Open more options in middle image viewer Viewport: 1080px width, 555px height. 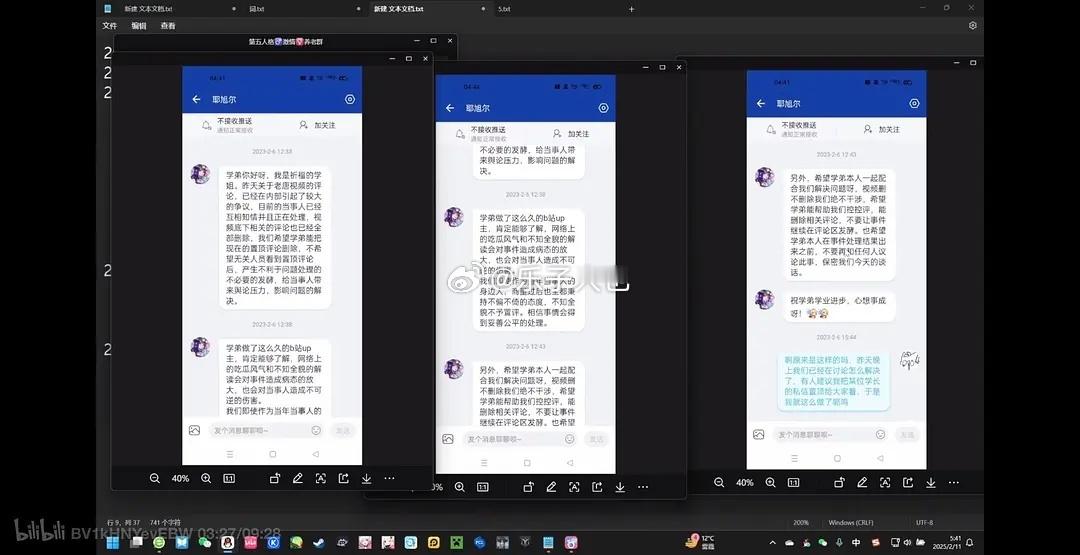coord(643,487)
